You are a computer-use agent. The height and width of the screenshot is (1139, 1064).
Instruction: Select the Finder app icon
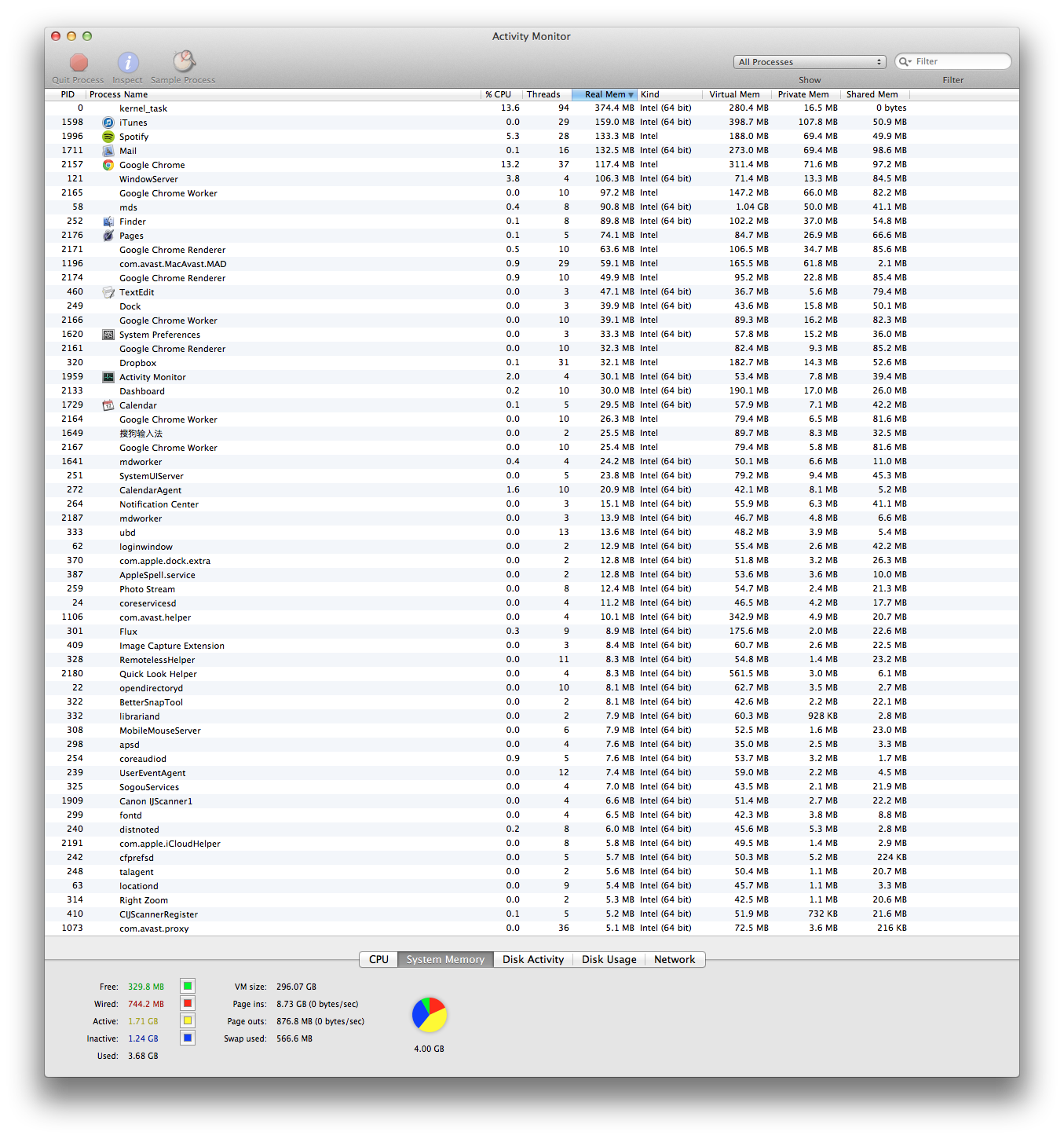(x=108, y=222)
